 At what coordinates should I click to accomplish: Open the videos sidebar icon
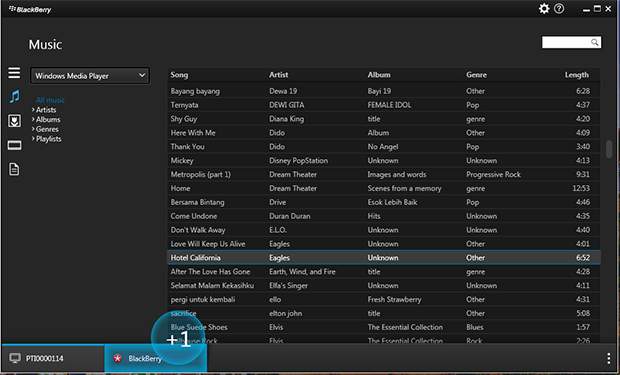(15, 145)
